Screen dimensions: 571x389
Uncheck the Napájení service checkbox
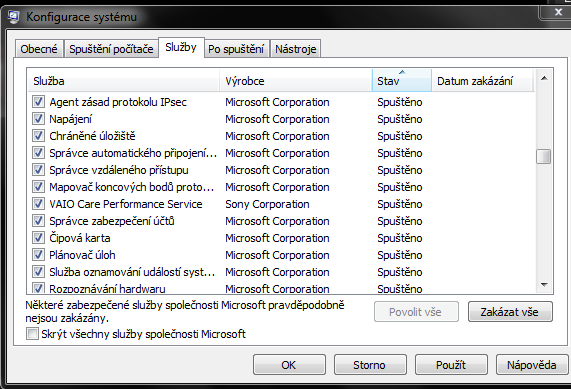tap(38, 118)
